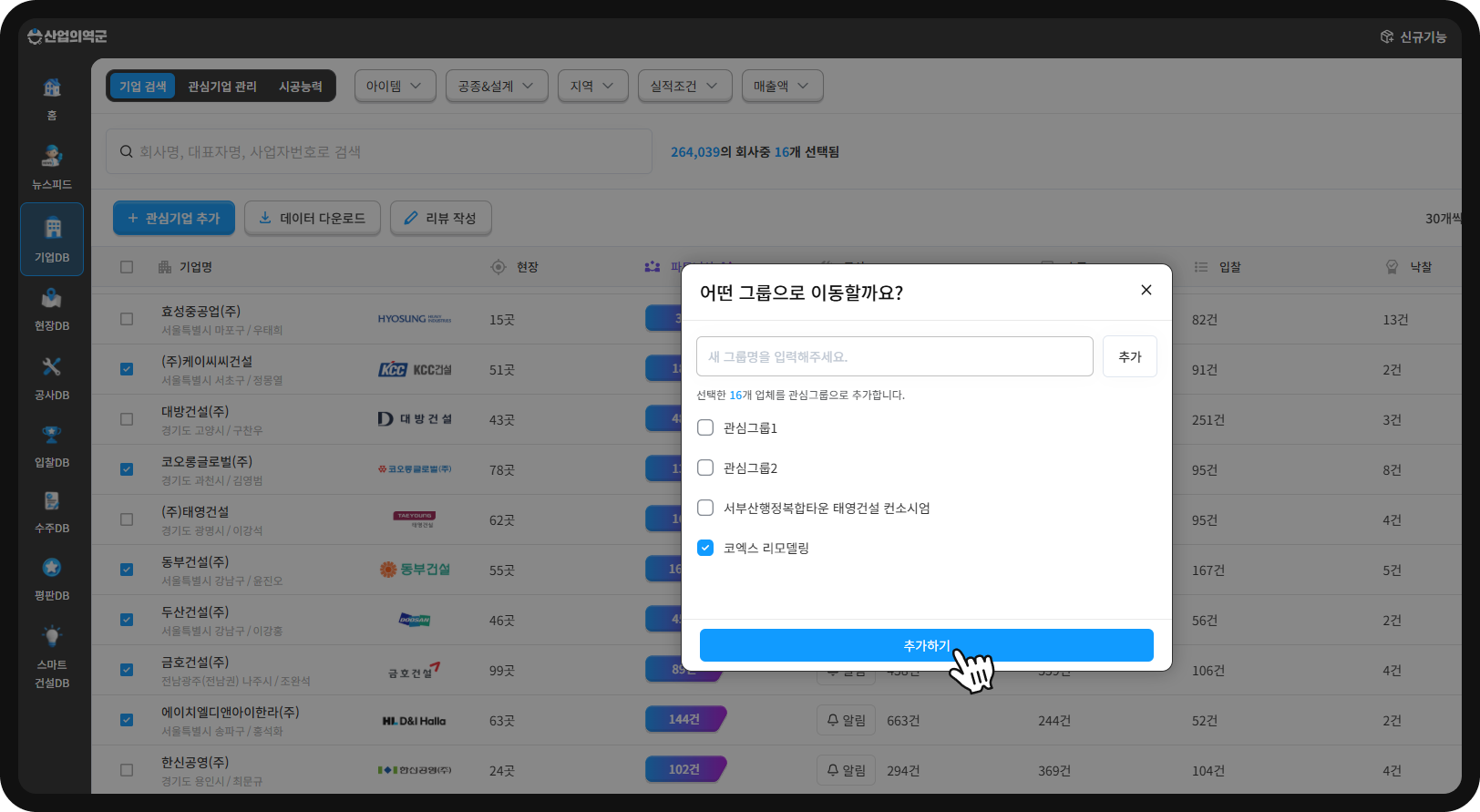Click the 동부건설 company logo
The height and width of the screenshot is (812, 1480).
[x=415, y=570]
